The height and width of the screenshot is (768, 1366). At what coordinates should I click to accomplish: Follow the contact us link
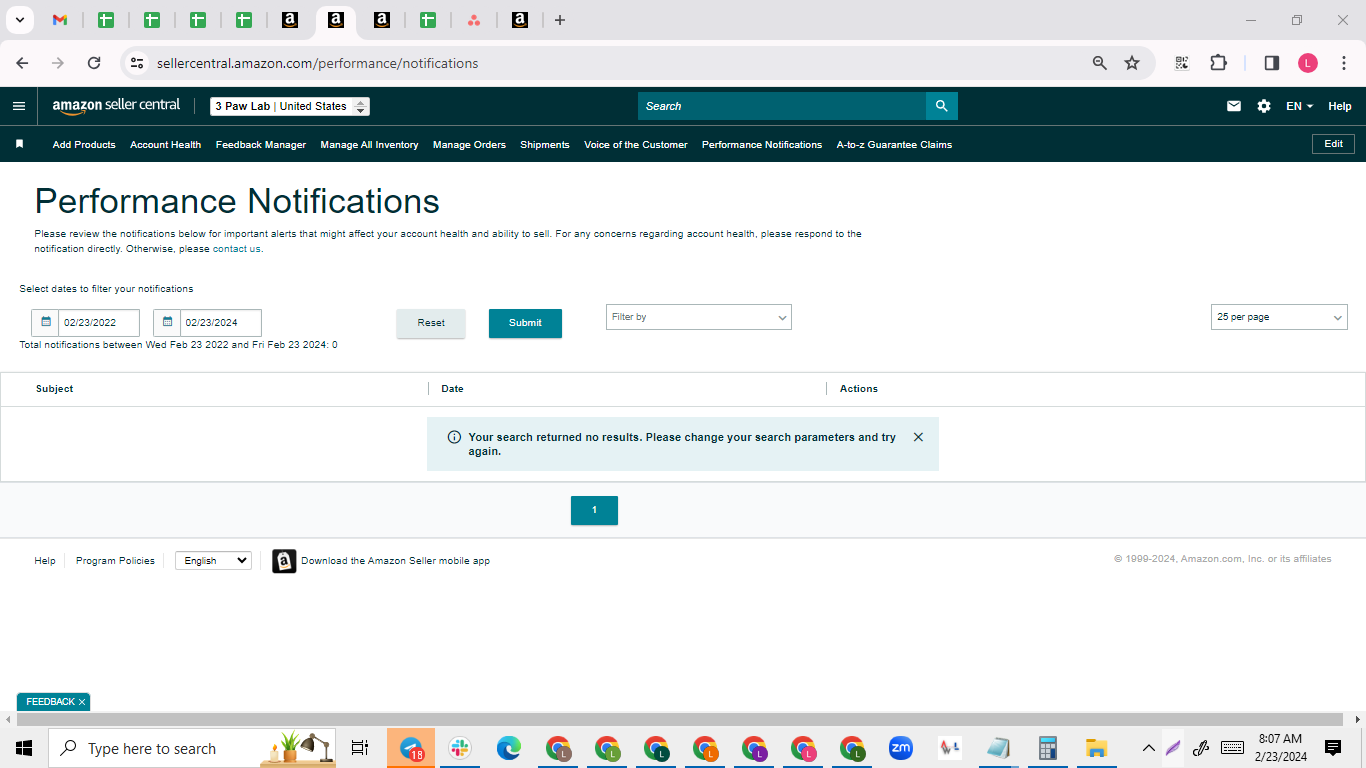click(237, 249)
